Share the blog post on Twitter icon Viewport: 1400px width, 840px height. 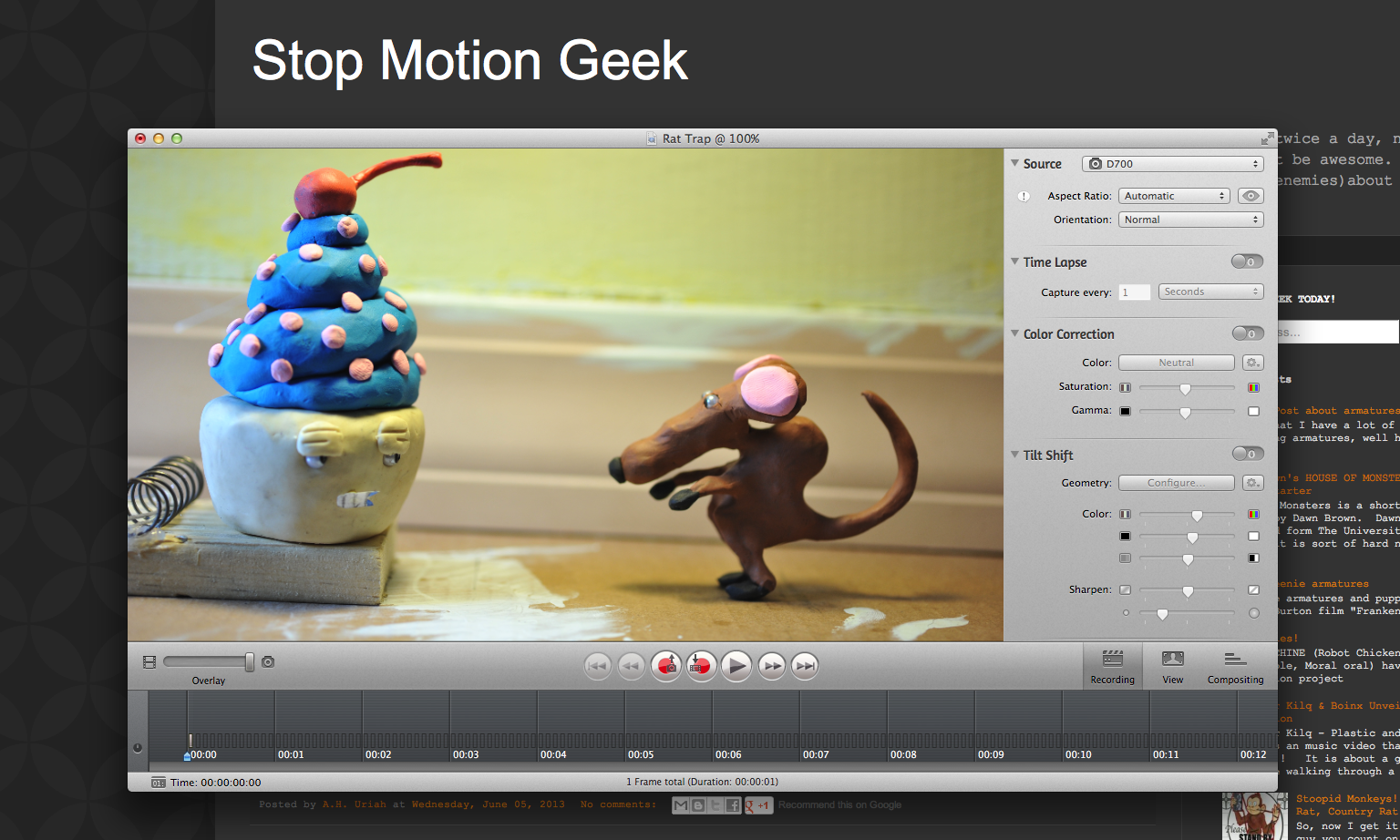click(715, 805)
